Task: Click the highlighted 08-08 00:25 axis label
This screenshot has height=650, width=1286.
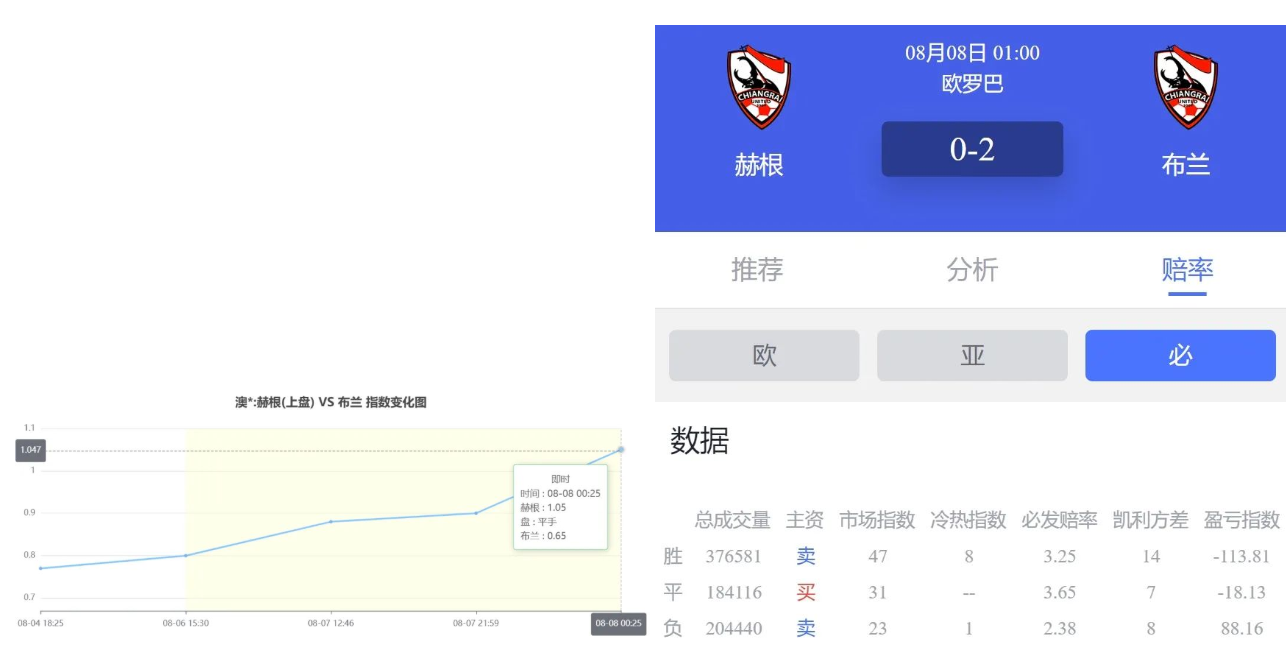Action: [x=619, y=624]
